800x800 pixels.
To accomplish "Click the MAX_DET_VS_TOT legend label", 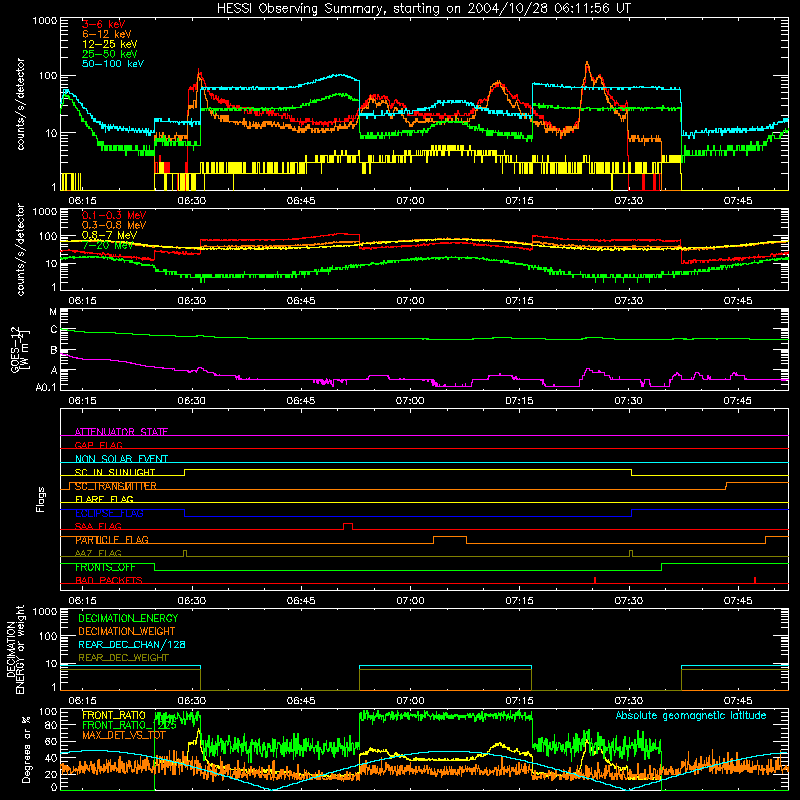I will pos(124,735).
